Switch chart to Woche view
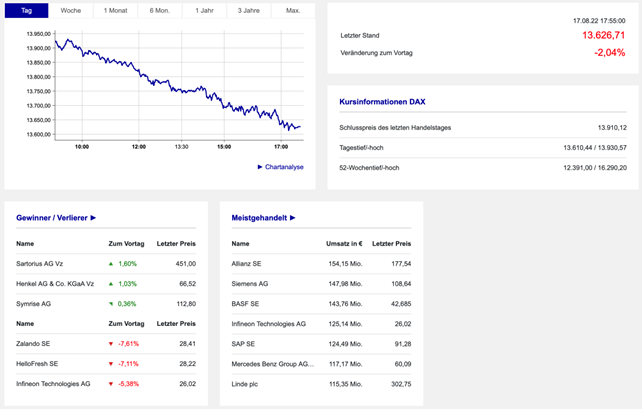 [x=70, y=10]
